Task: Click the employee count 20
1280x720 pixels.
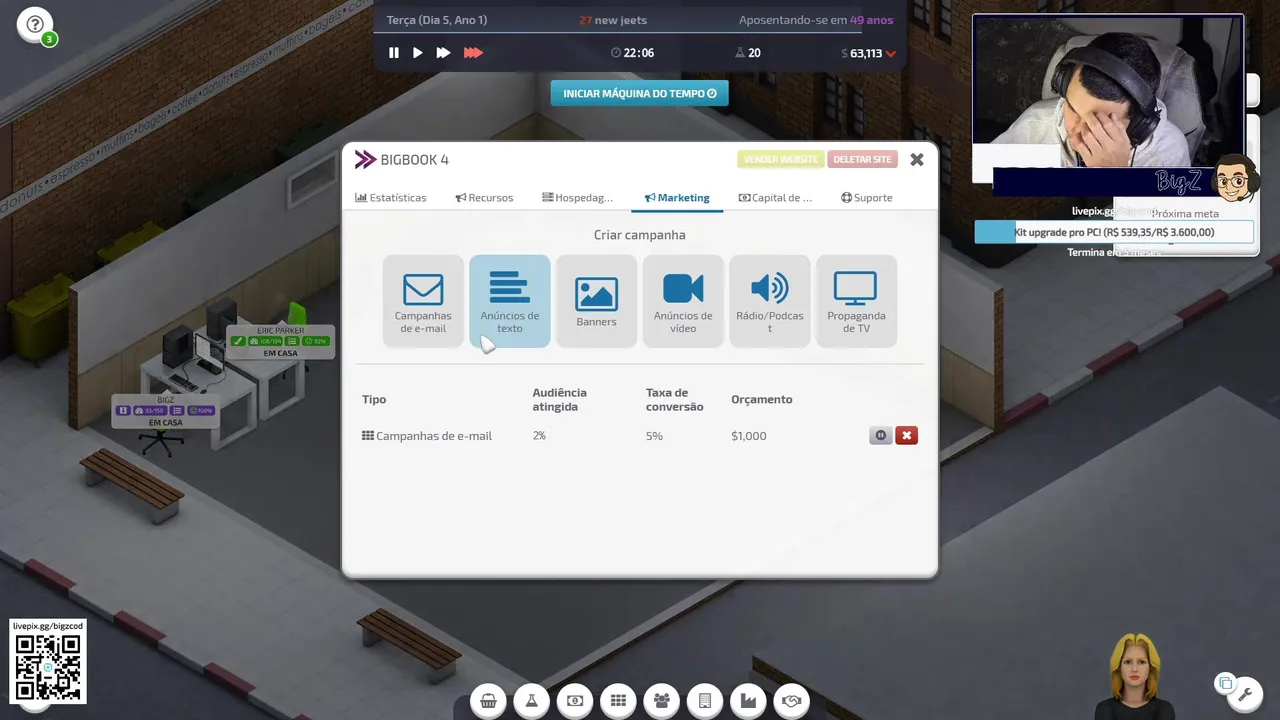Action: pos(747,53)
